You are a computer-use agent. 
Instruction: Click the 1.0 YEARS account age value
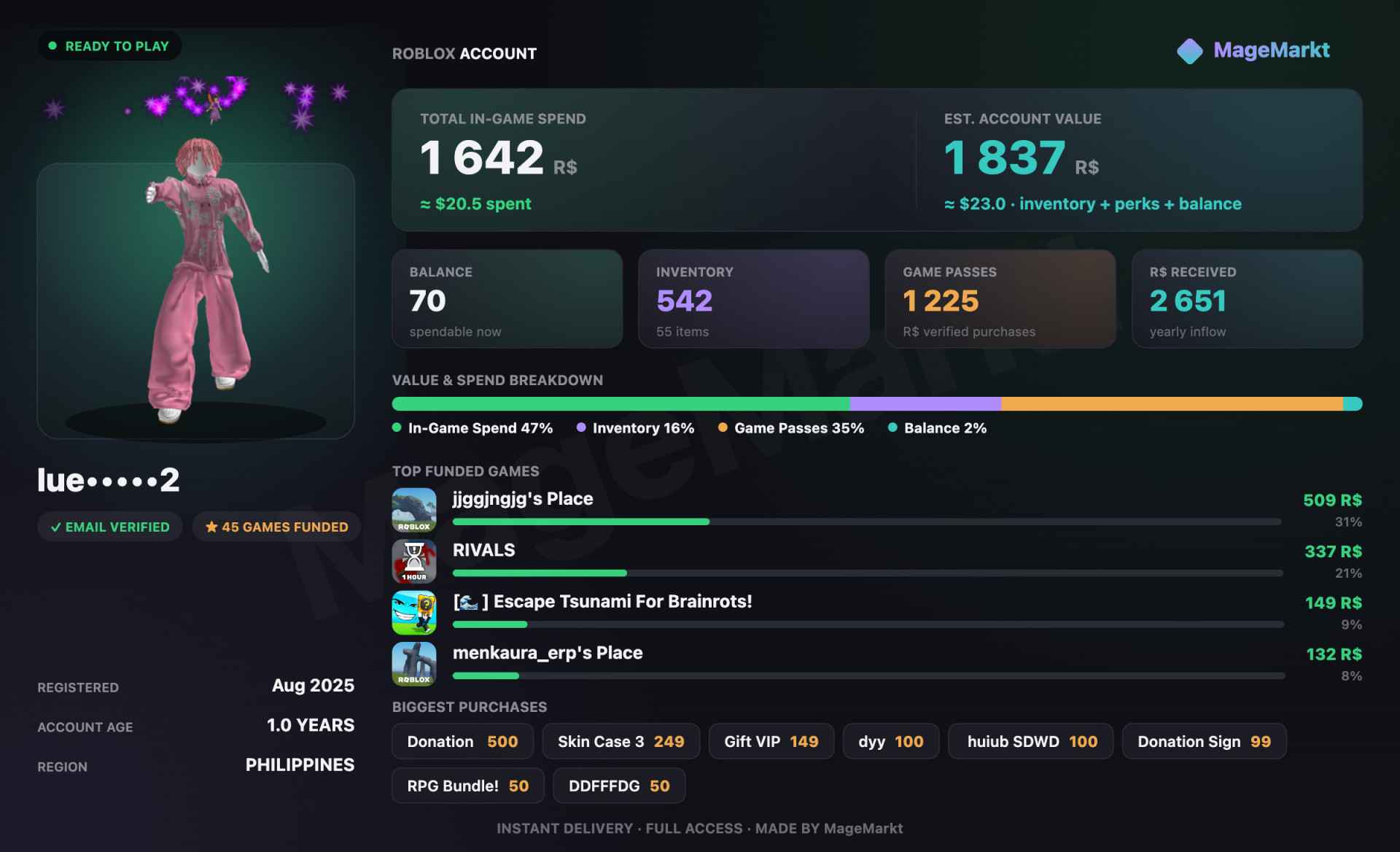click(311, 725)
